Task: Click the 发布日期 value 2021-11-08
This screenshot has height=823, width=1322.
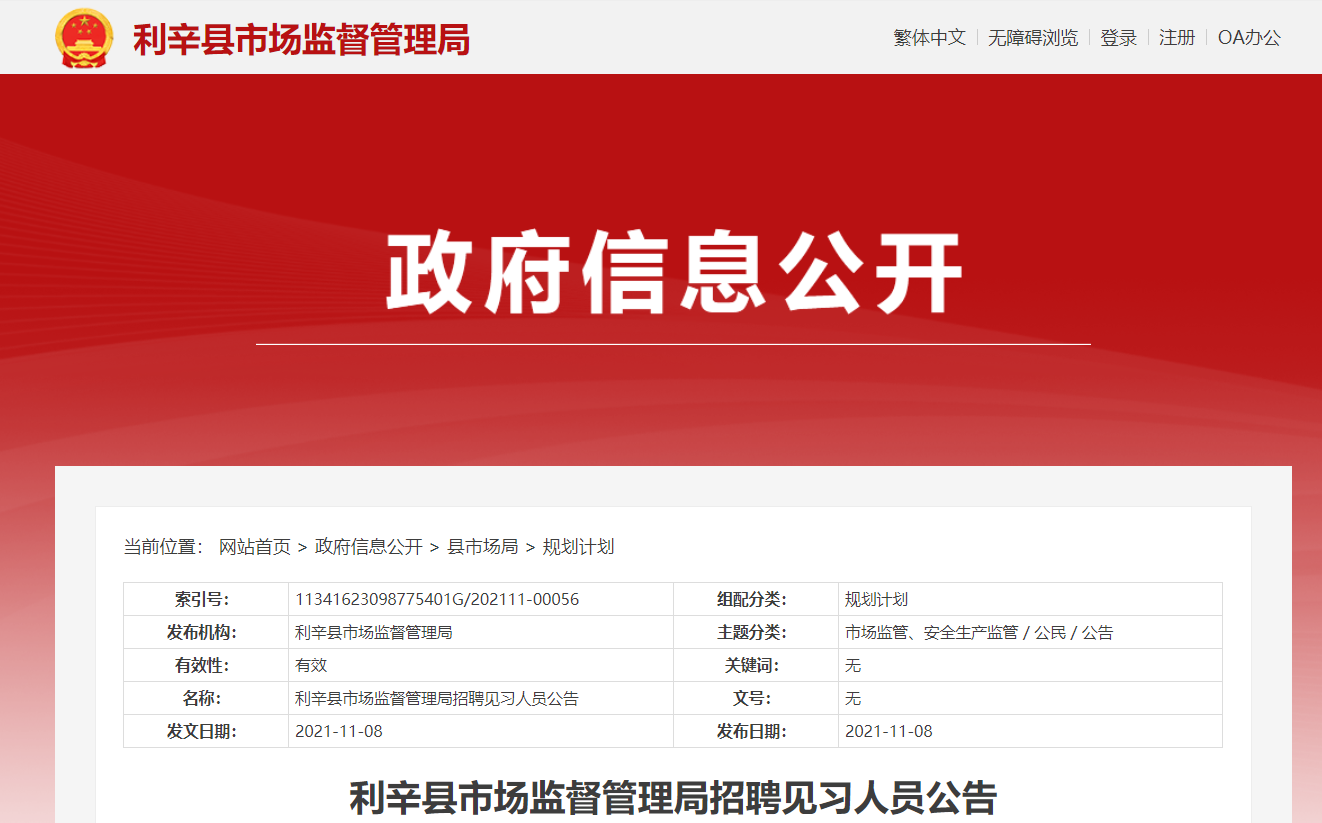Action: click(x=889, y=732)
